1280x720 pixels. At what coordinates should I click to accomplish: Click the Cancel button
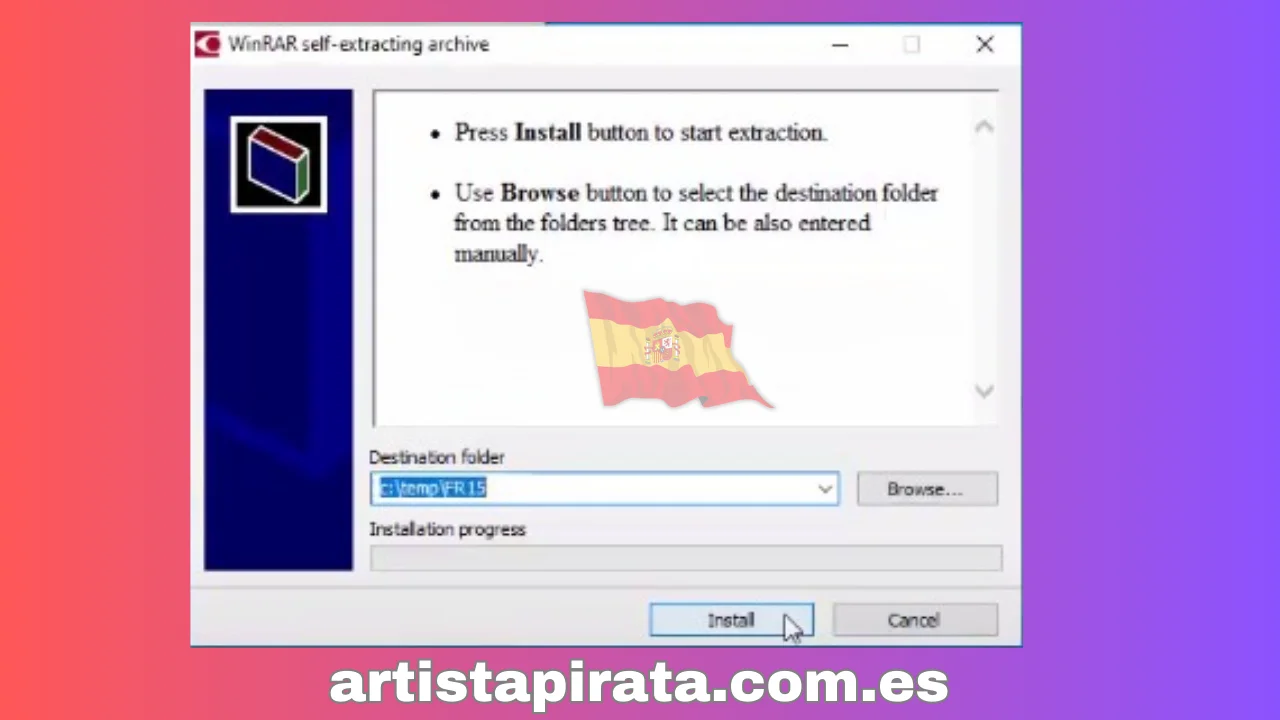(915, 620)
